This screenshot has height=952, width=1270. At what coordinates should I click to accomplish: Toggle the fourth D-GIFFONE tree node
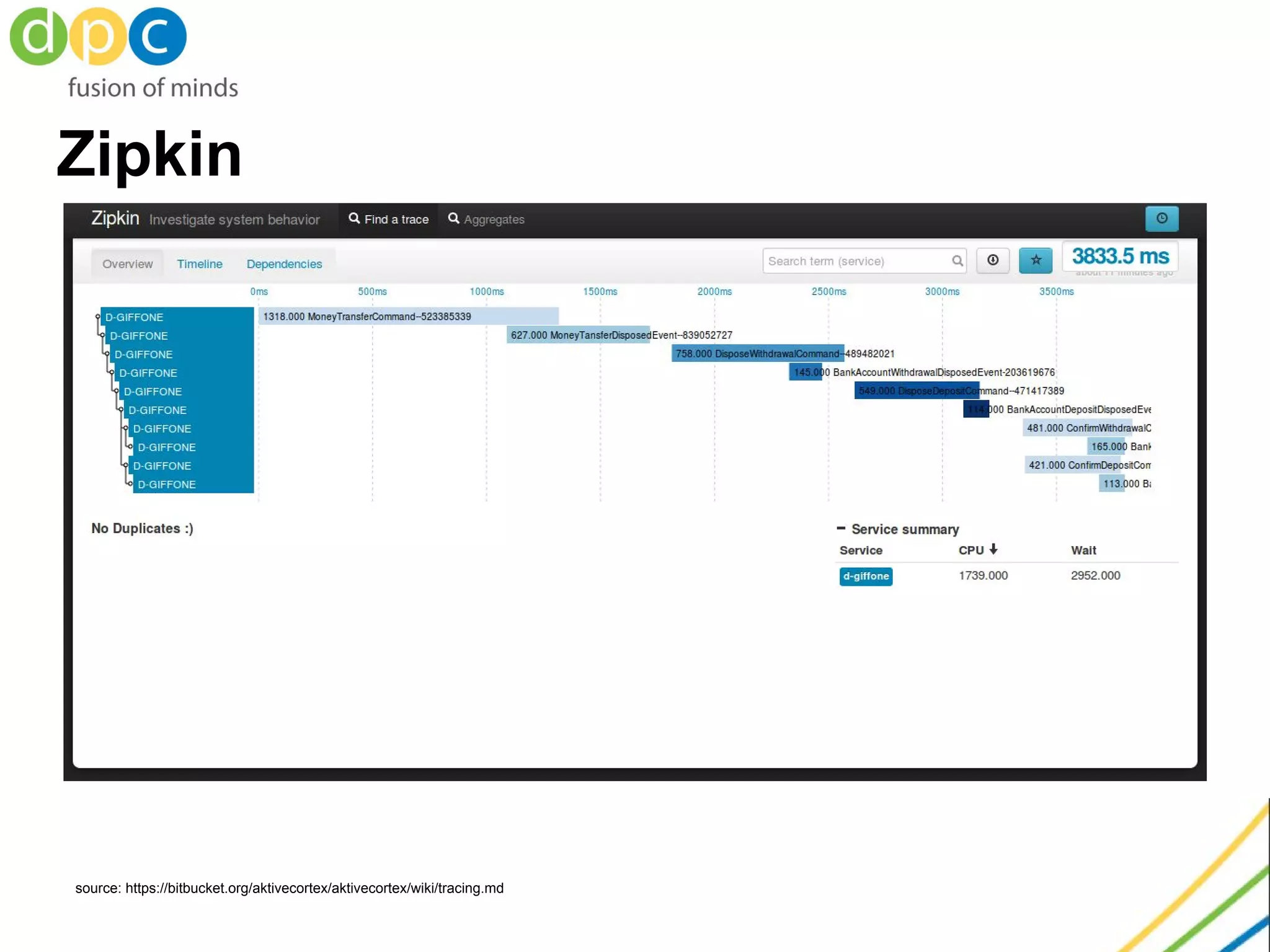(x=112, y=373)
